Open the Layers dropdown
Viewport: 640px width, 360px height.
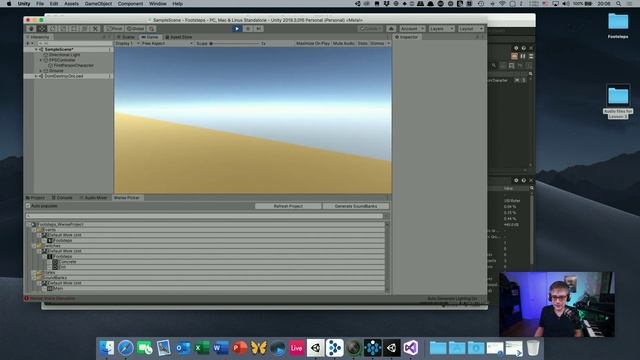[x=441, y=29]
